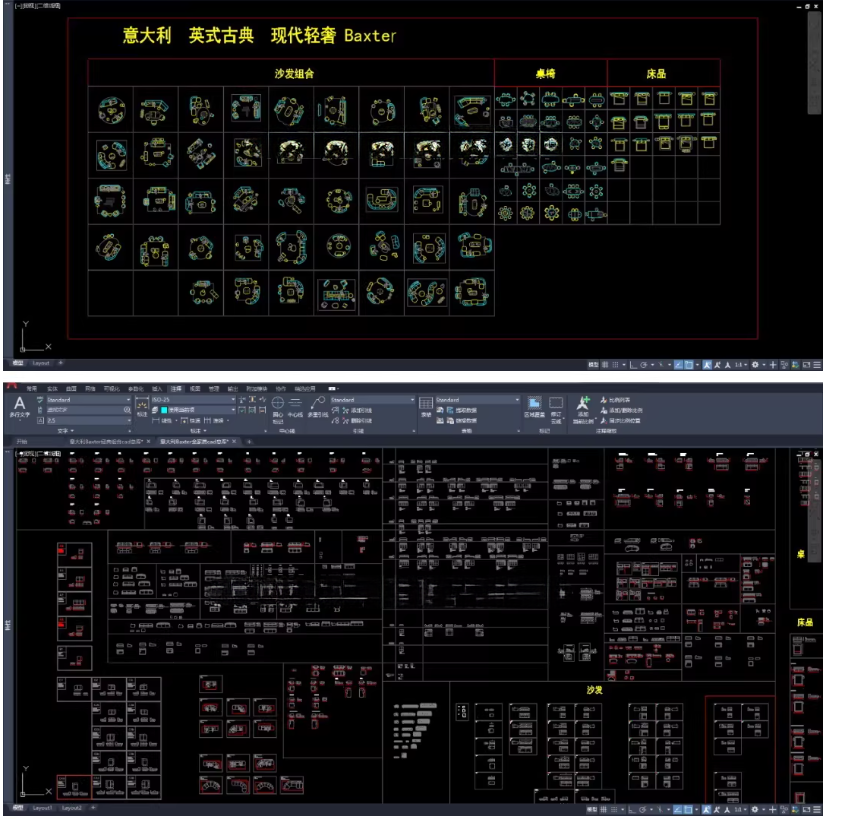Insert a Table (表格) from ribbon
Screen dimensions: 850x819
coord(425,409)
